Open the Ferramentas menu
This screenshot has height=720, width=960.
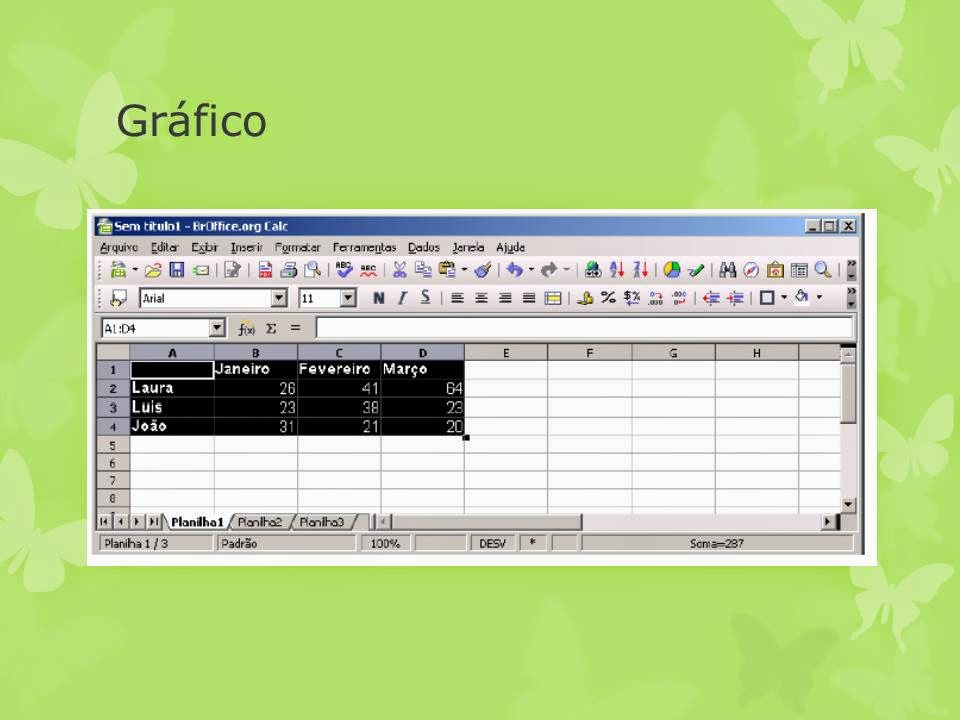(x=364, y=247)
